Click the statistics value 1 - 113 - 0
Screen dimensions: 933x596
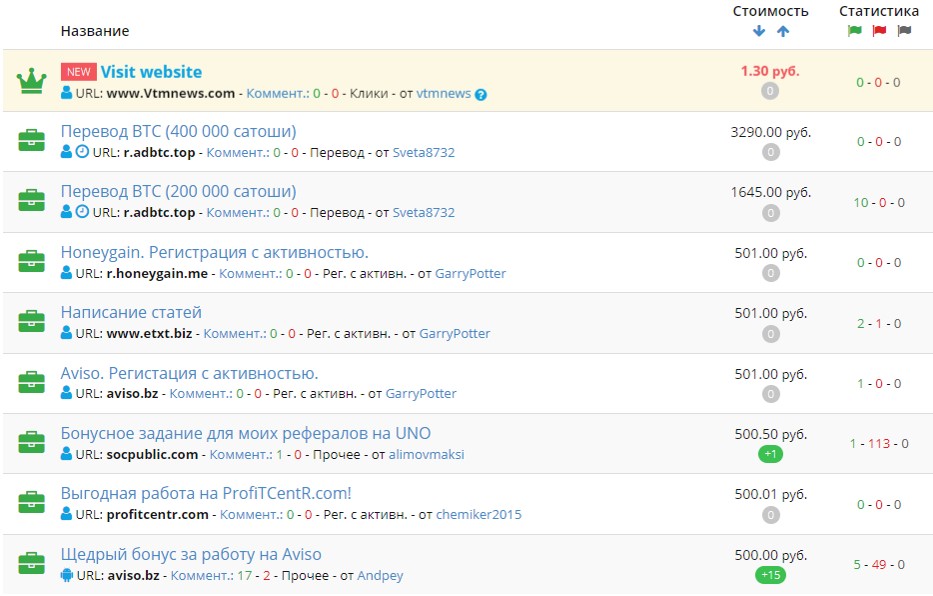[x=879, y=444]
